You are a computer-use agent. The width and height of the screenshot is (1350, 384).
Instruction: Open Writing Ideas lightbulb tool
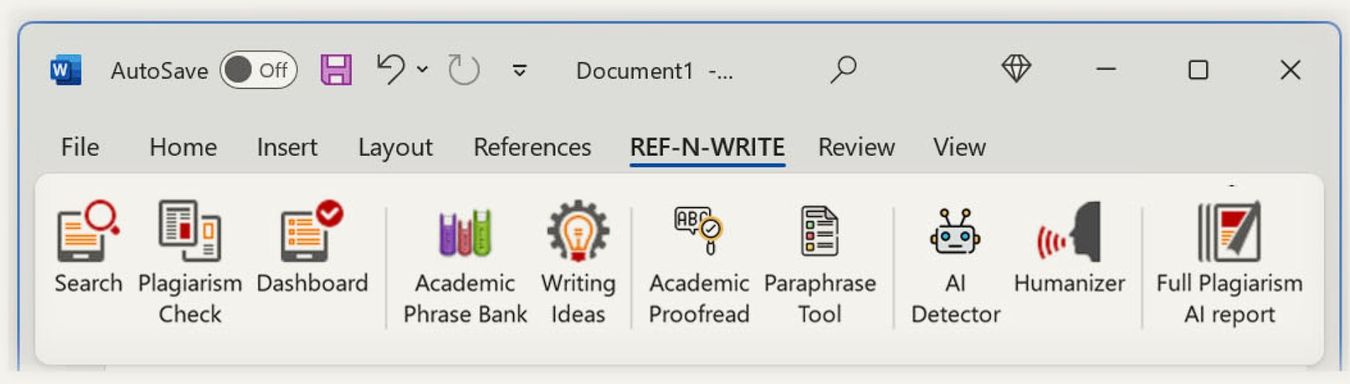click(578, 262)
